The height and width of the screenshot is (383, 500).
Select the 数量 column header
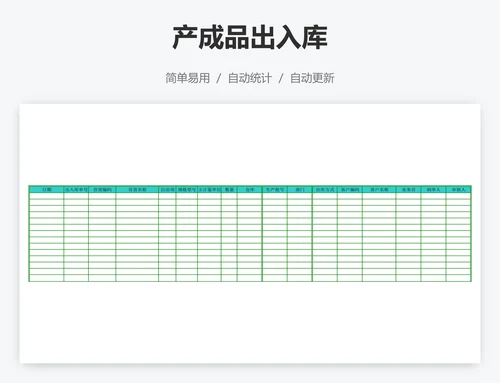(x=229, y=190)
